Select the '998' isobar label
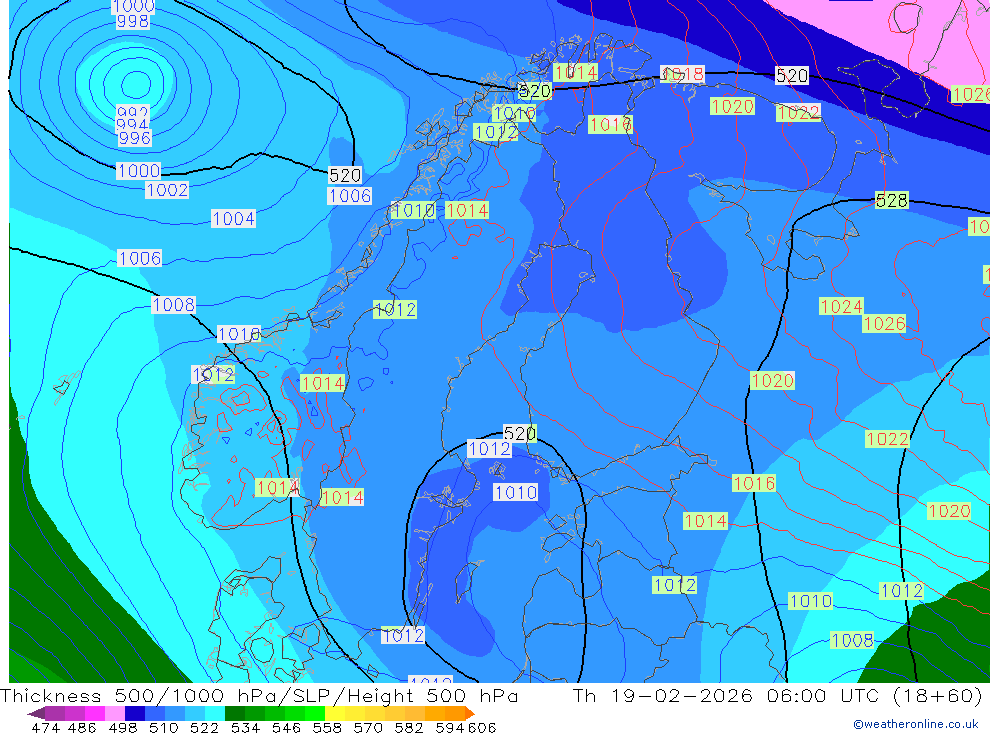Screen dimensions: 1000x733 [133, 22]
